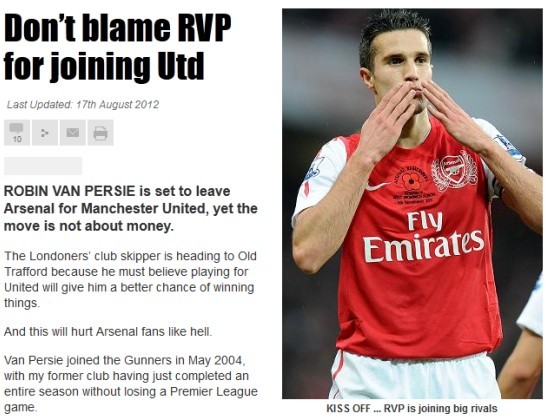Click the share article icon
Viewport: 546px width, 417px height.
[x=45, y=133]
